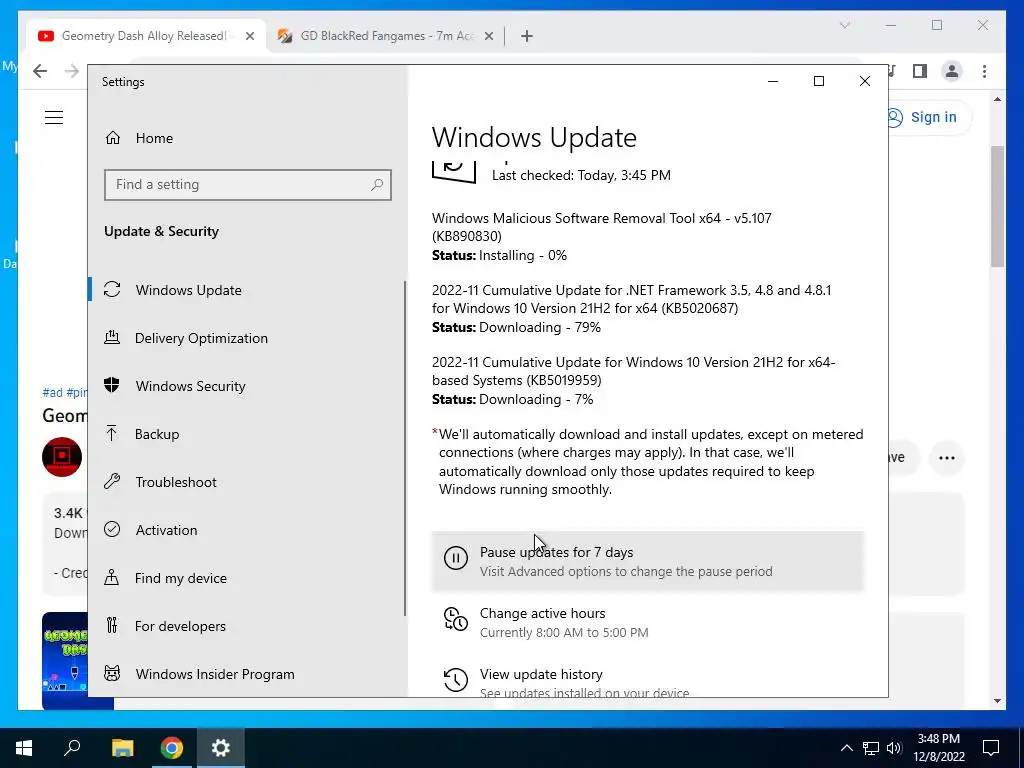Open Activation settings page
The image size is (1024, 768).
[167, 530]
